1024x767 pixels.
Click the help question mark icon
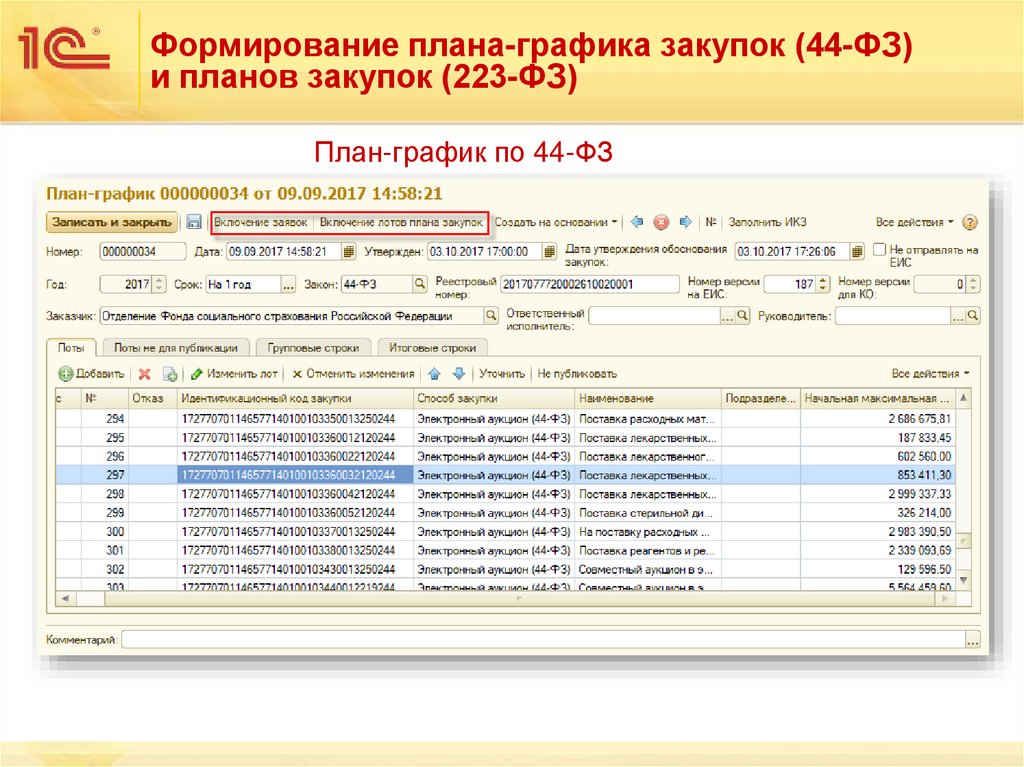tap(969, 220)
